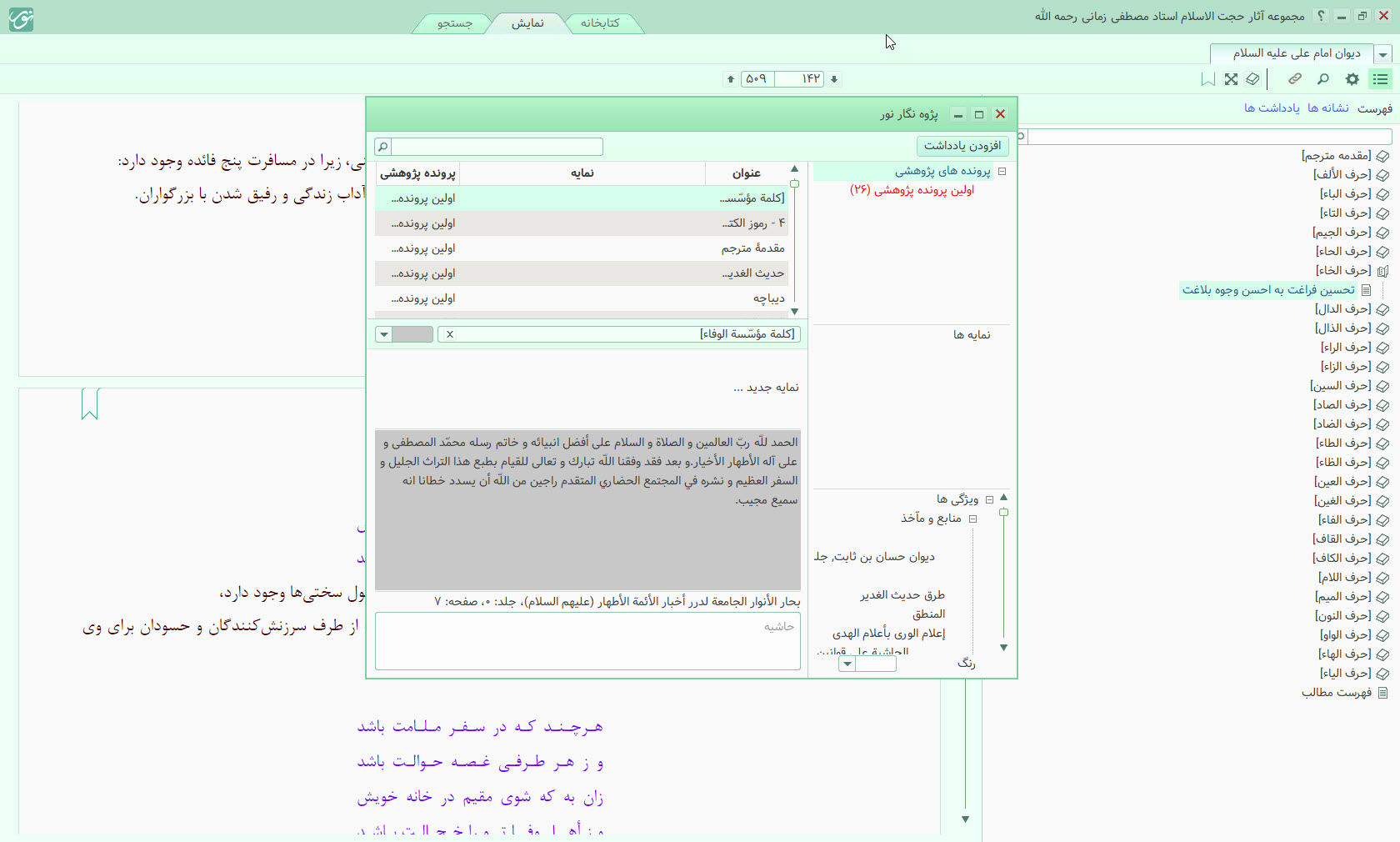The image size is (1400, 842).
Task: Switch to the جستجو tab
Action: pyautogui.click(x=455, y=23)
